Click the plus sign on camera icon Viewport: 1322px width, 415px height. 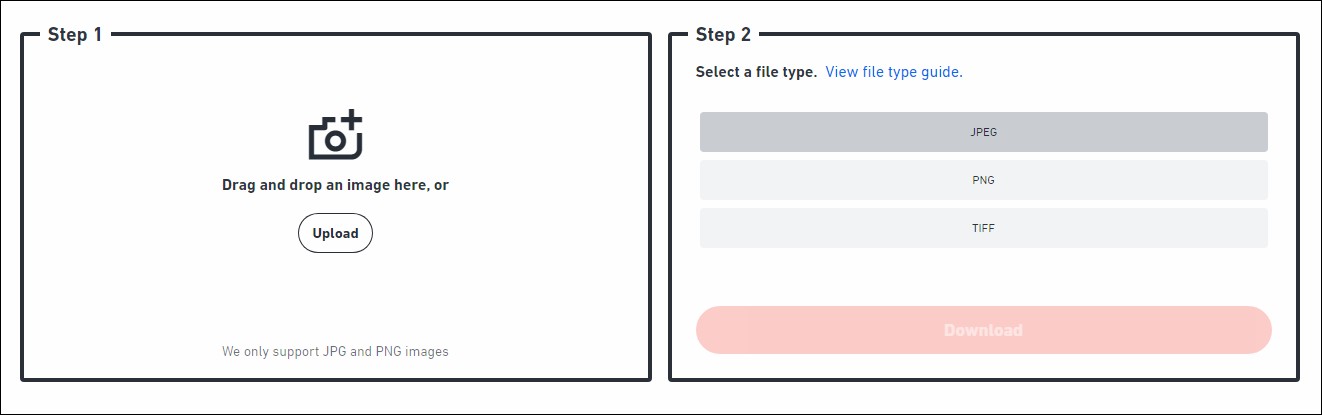pyautogui.click(x=352, y=121)
